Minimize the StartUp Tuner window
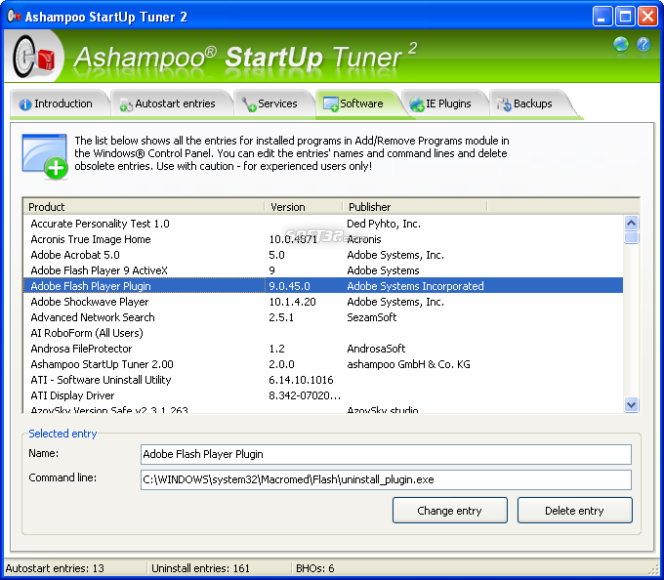The height and width of the screenshot is (580, 664). point(602,17)
